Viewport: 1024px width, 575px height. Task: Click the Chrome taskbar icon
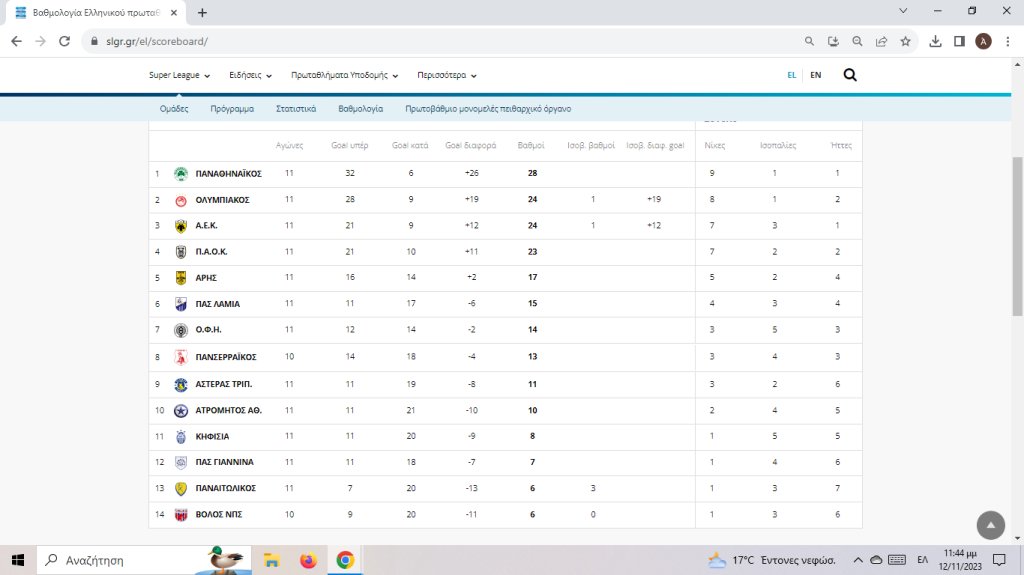coord(345,560)
